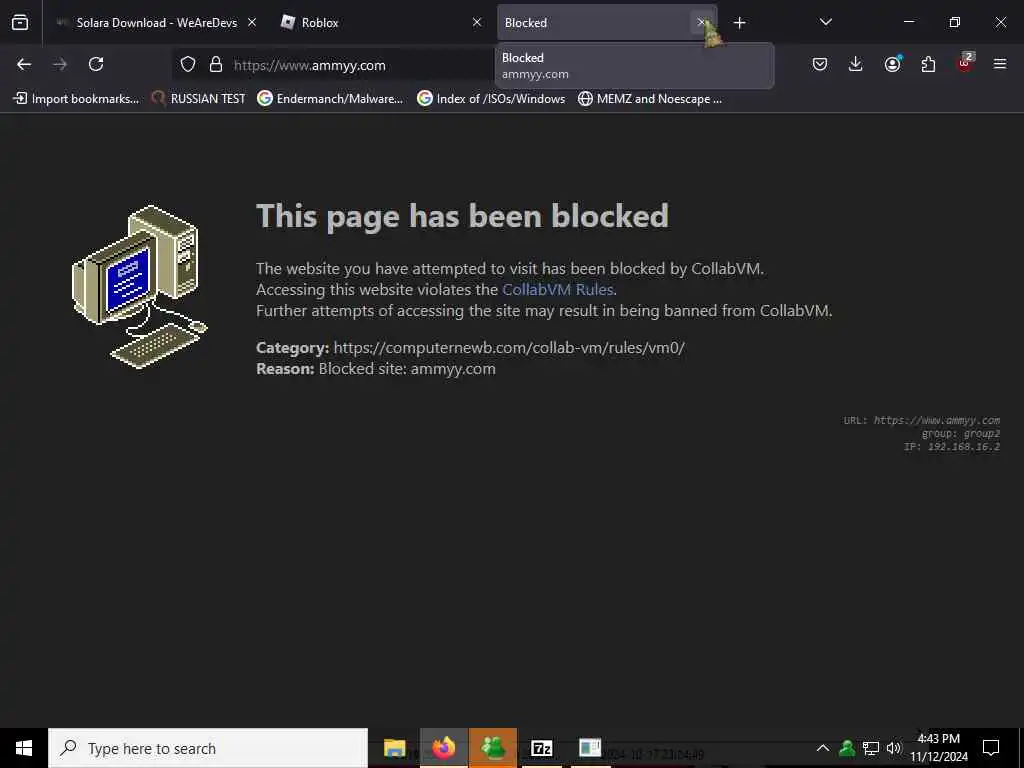Open a new tab
Screen dimensions: 1024x768
pyautogui.click(x=739, y=23)
